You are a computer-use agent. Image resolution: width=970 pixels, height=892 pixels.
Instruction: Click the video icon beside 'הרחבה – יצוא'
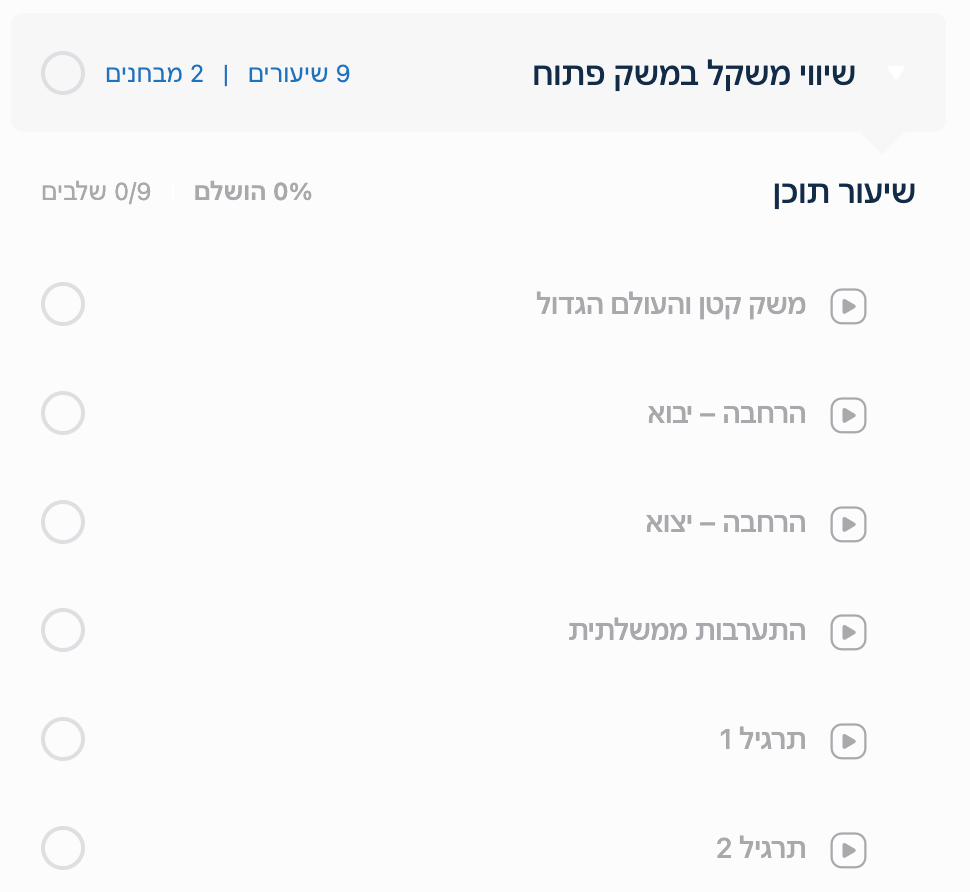tap(848, 524)
